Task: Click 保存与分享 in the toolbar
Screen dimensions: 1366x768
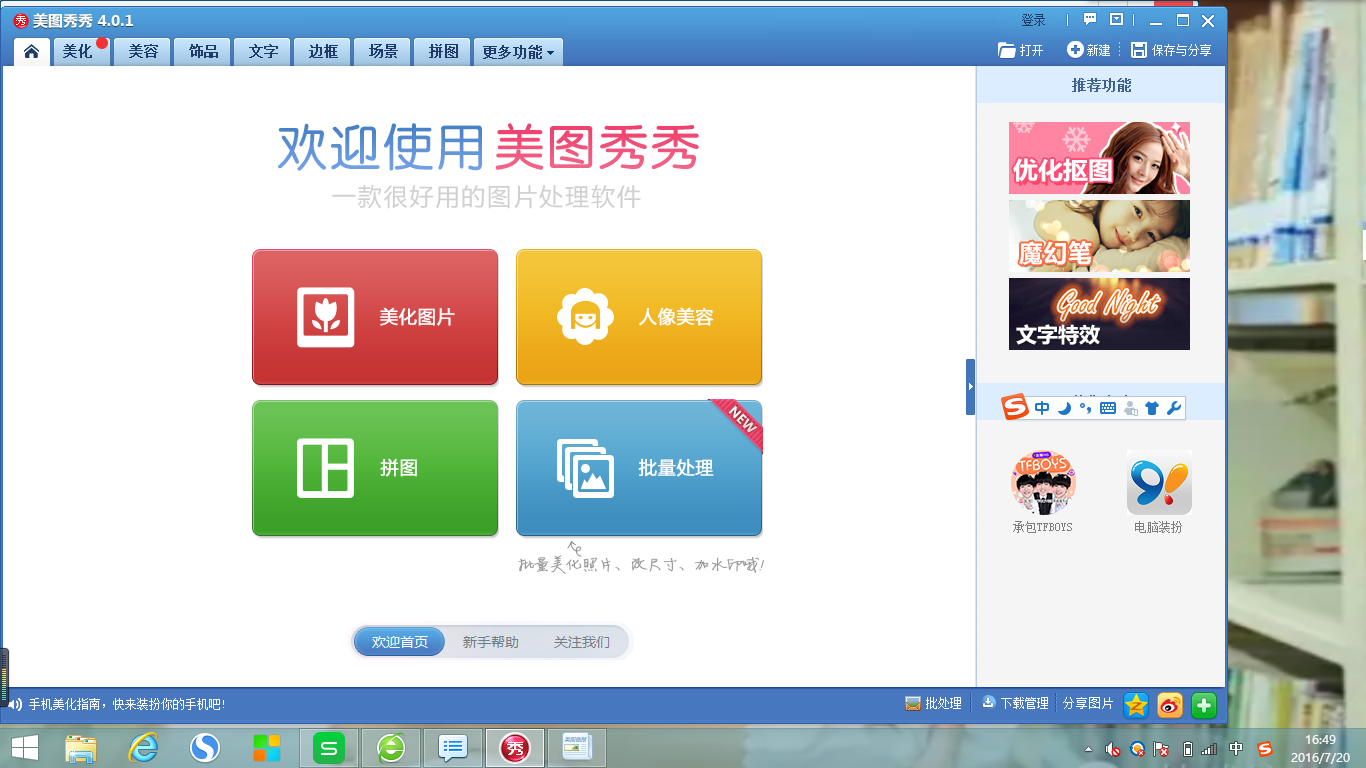Action: tap(1171, 50)
